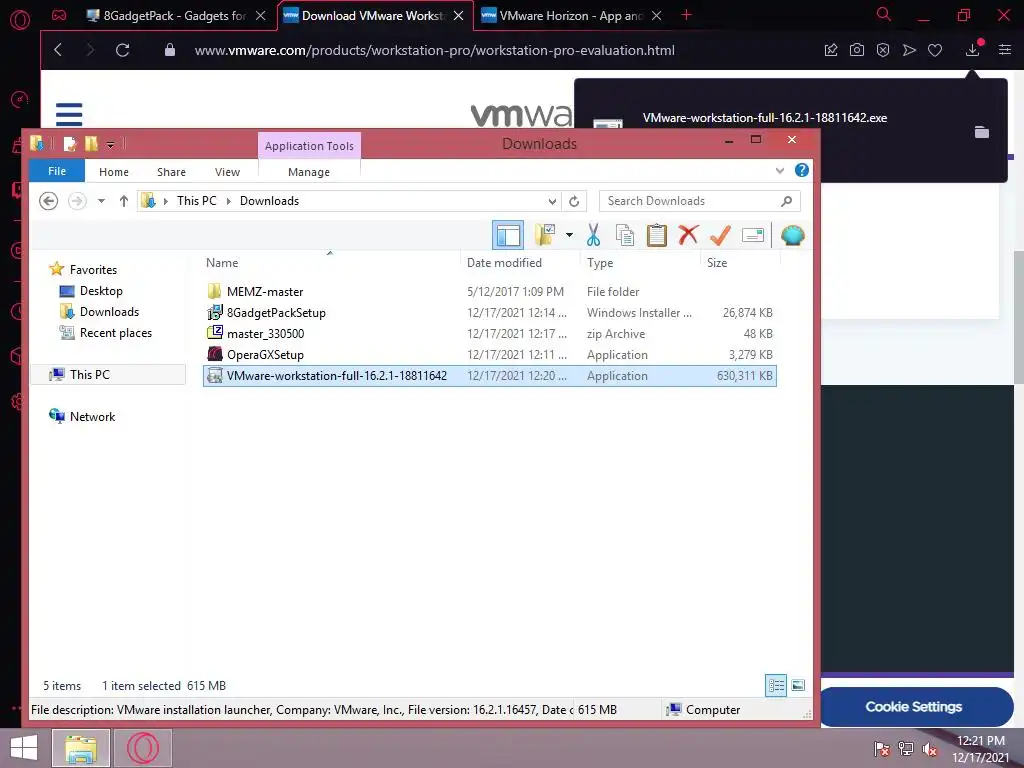
Task: Click the Rename icon in Explorer toolbar
Action: [752, 235]
